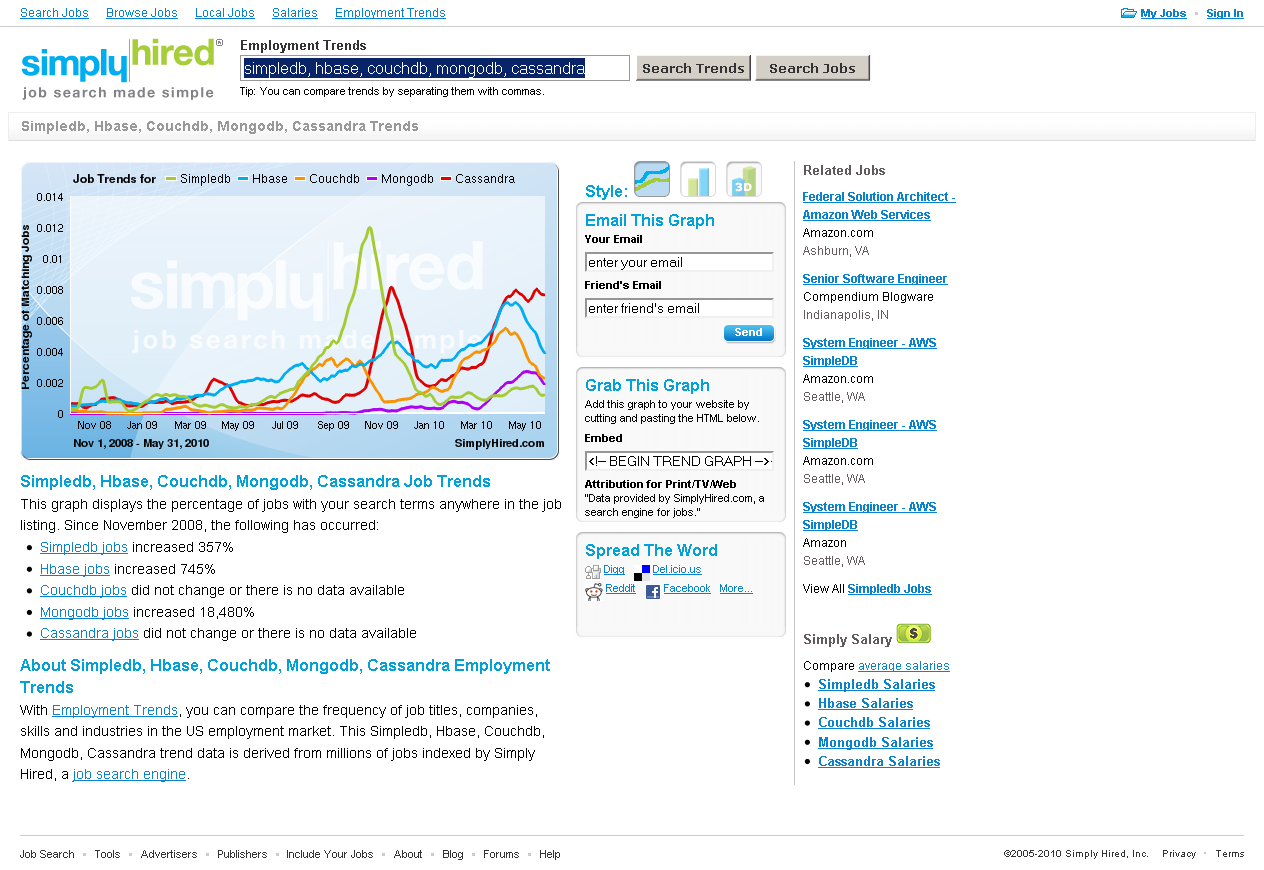Select the 3D chart style icon
Screen dimensions: 1264x870
pyautogui.click(x=744, y=179)
